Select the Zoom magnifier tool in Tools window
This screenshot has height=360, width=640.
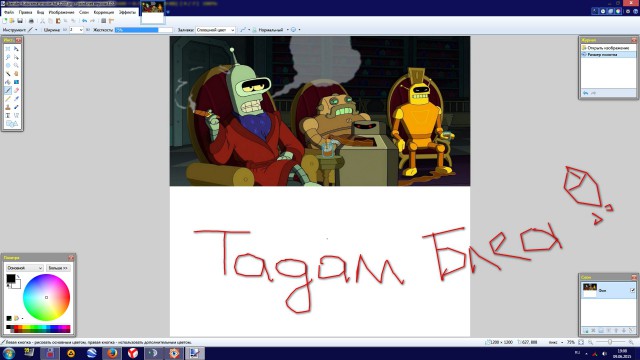[x=16, y=65]
